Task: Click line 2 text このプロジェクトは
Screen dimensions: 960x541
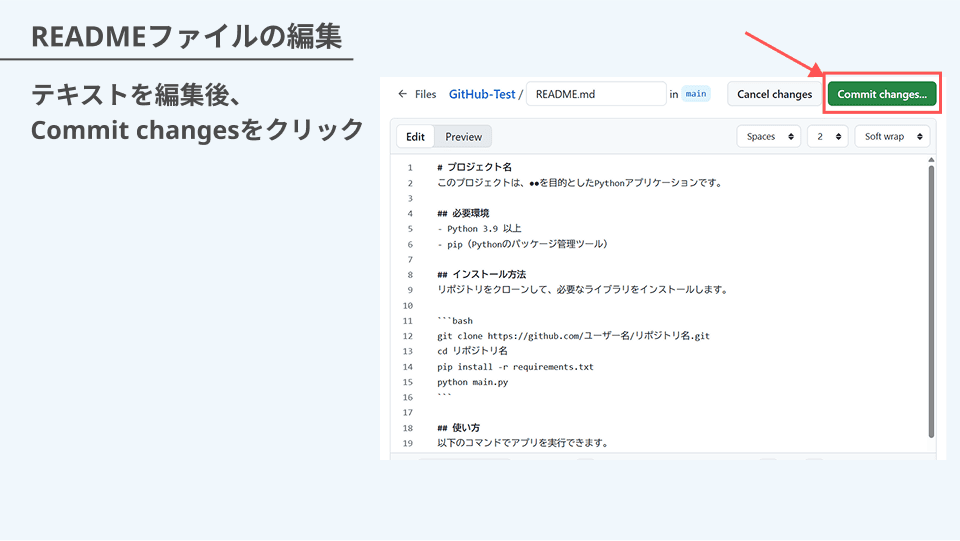Action: [579, 182]
